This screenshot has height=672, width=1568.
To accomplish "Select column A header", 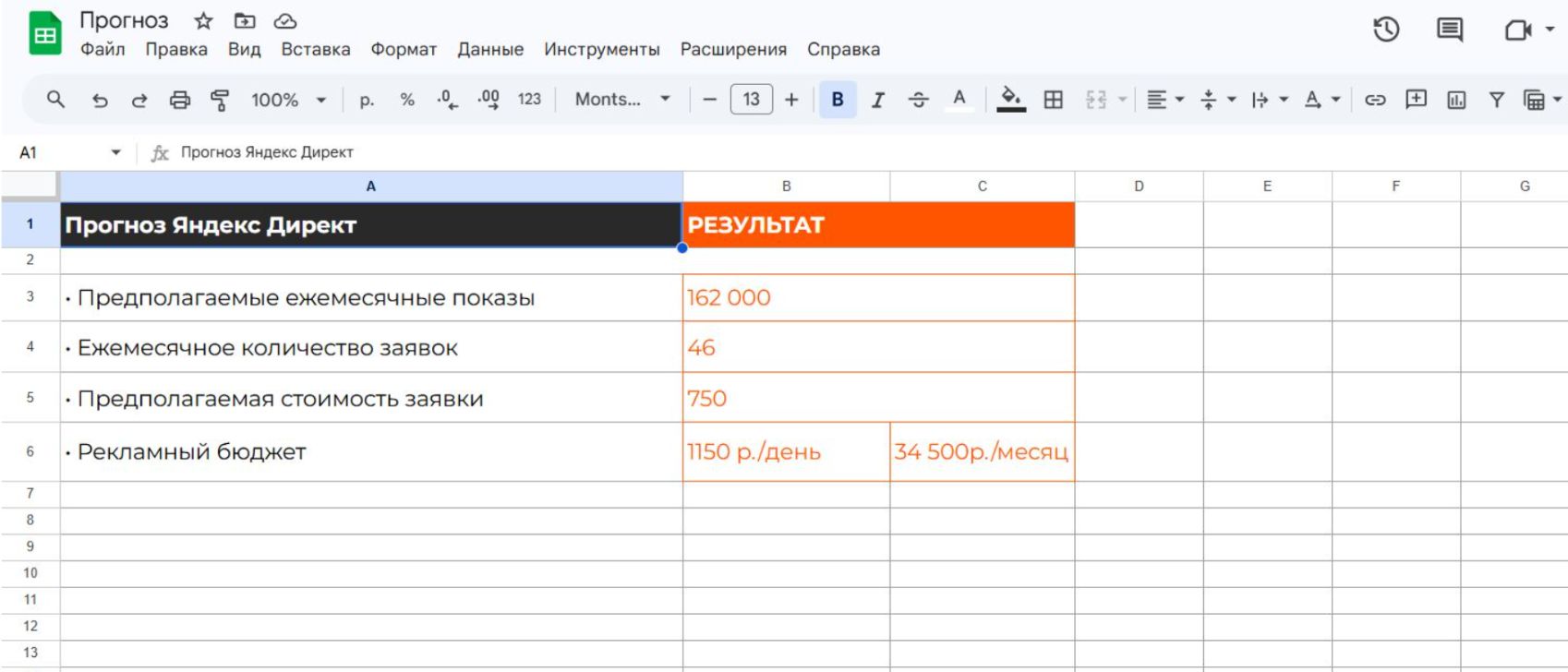I will [x=371, y=186].
